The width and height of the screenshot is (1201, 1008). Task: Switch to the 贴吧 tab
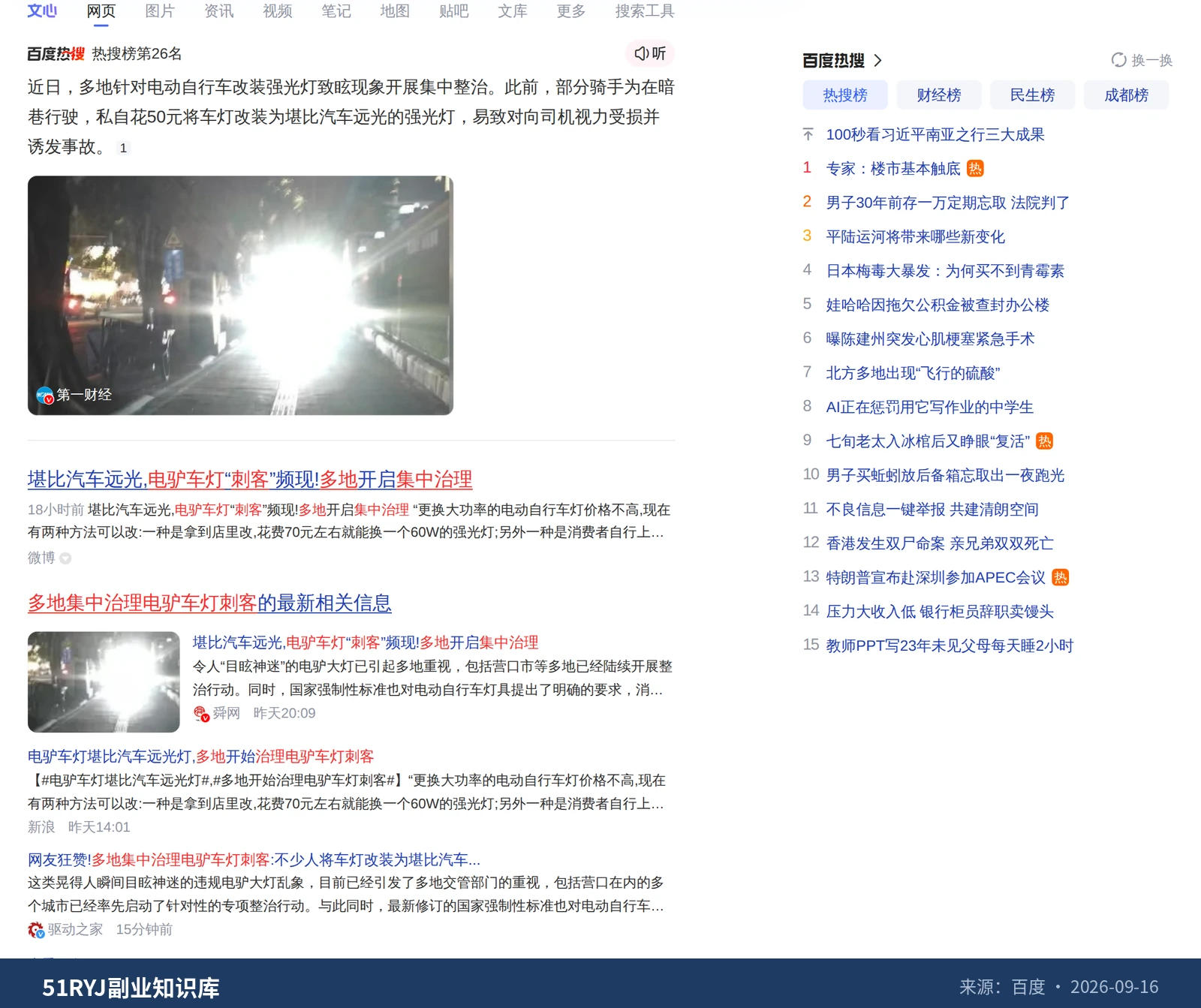[454, 11]
